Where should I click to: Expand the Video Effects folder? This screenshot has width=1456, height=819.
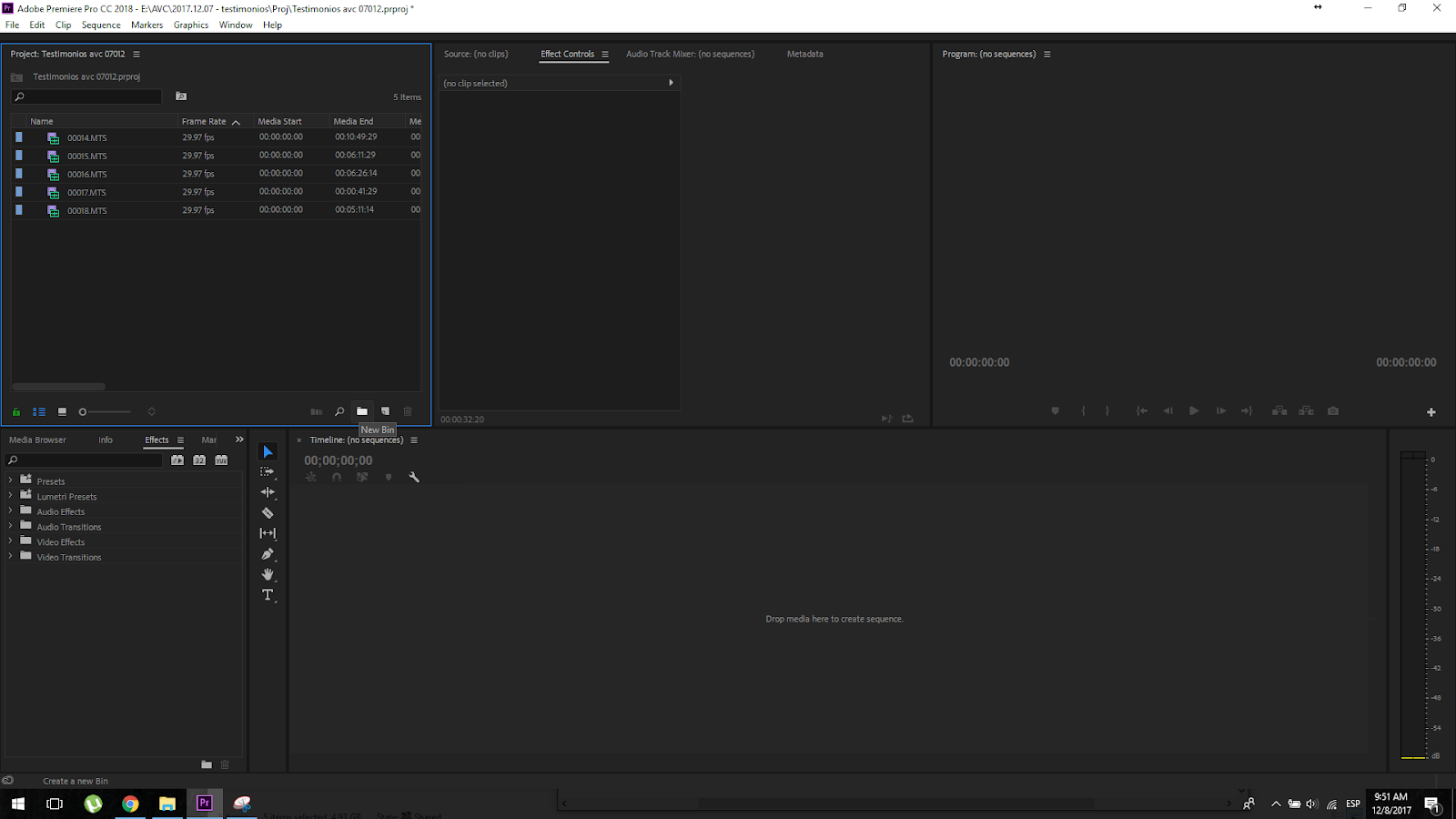(x=10, y=541)
